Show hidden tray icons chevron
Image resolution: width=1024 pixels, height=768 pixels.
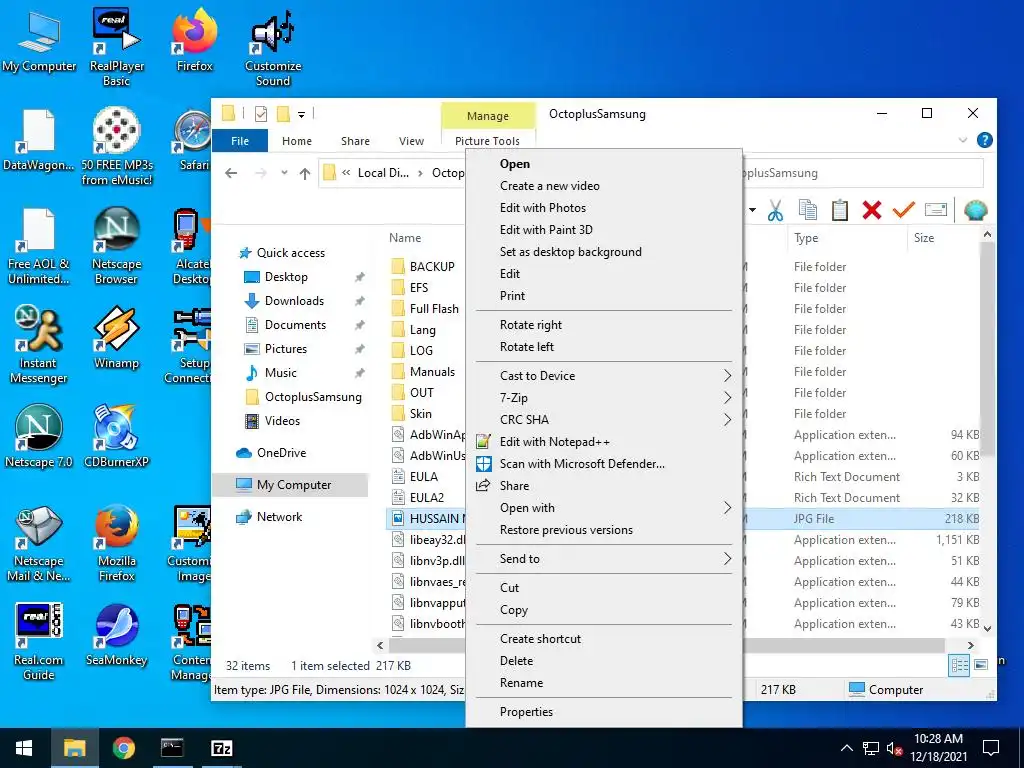click(846, 748)
